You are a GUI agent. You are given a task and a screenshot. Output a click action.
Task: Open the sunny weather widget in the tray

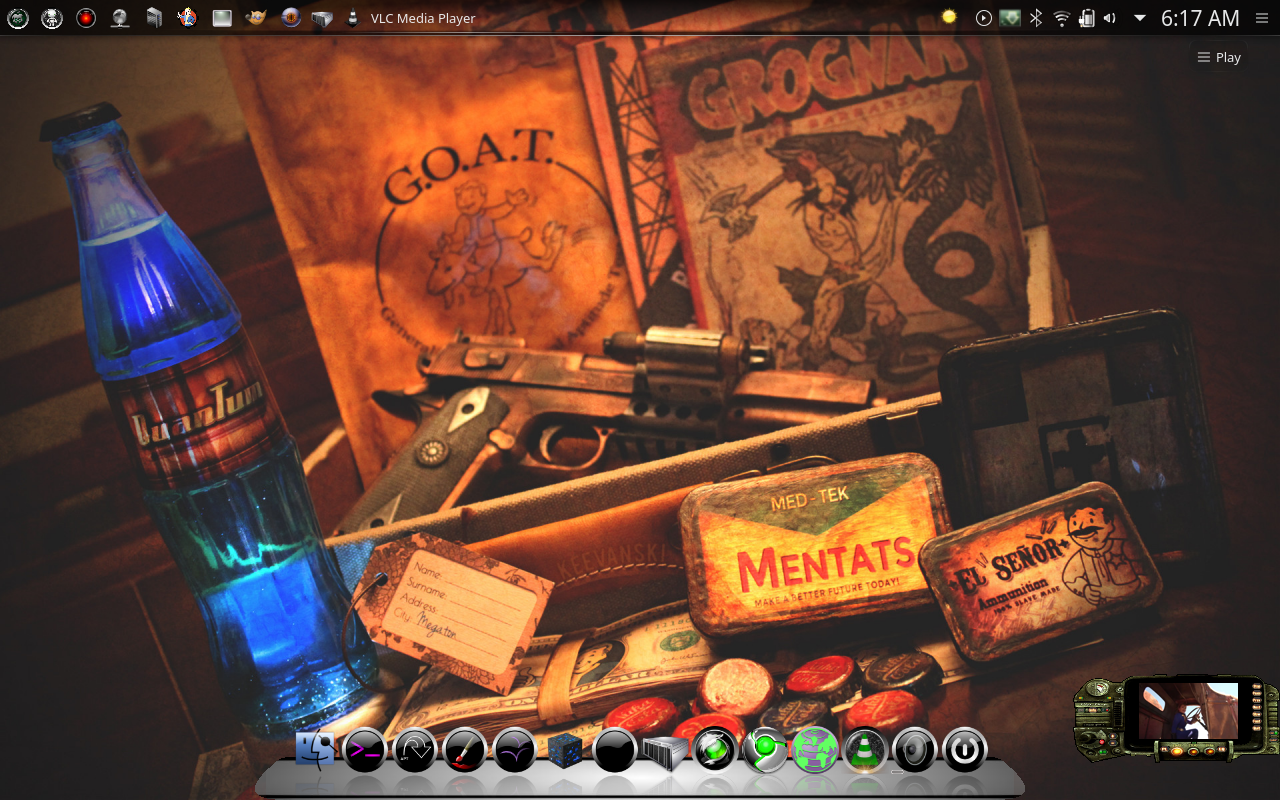[948, 18]
